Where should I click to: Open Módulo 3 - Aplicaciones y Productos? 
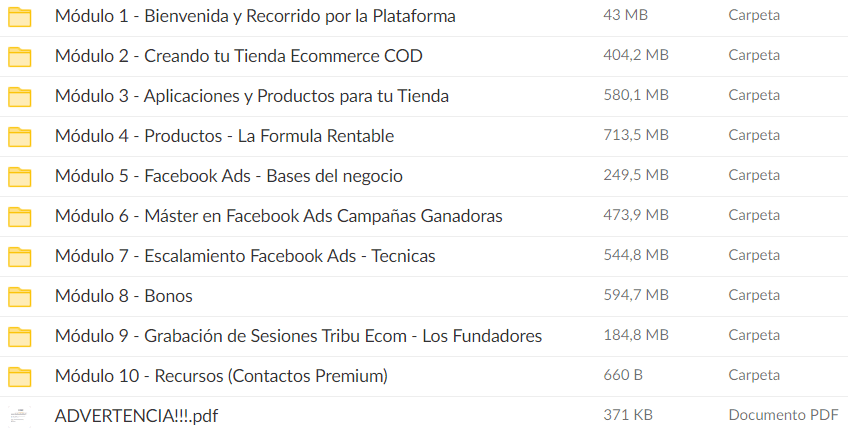(251, 96)
